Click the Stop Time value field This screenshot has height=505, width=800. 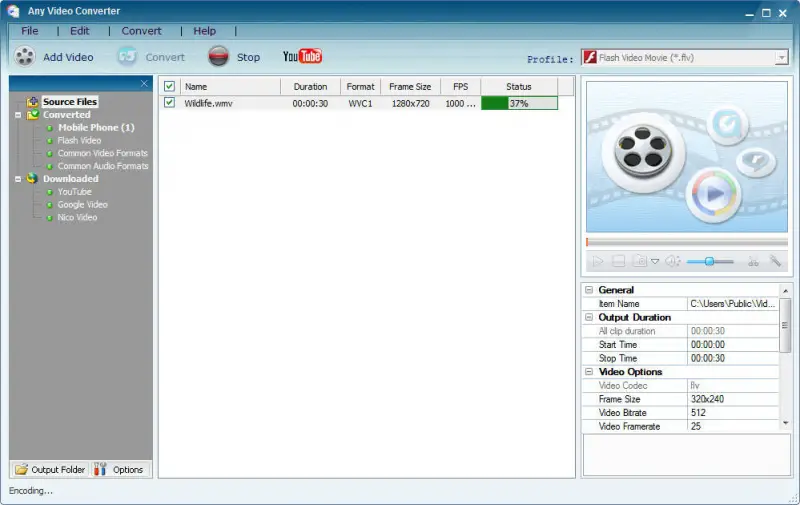733,358
